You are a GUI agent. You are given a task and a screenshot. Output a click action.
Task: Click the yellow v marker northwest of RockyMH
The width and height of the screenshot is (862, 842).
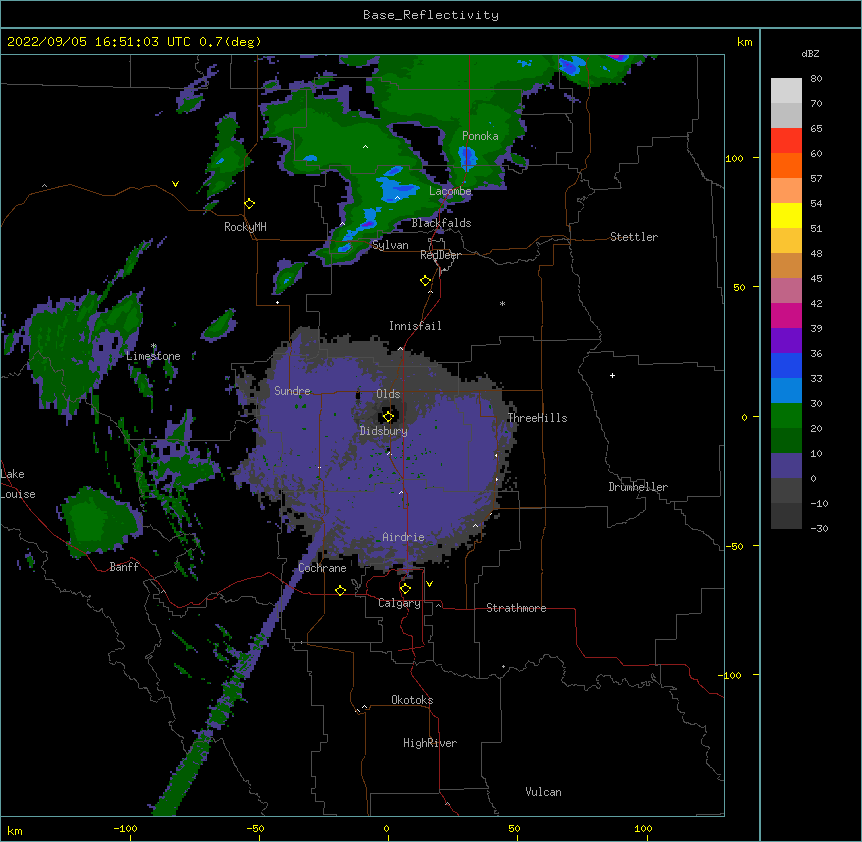click(175, 184)
